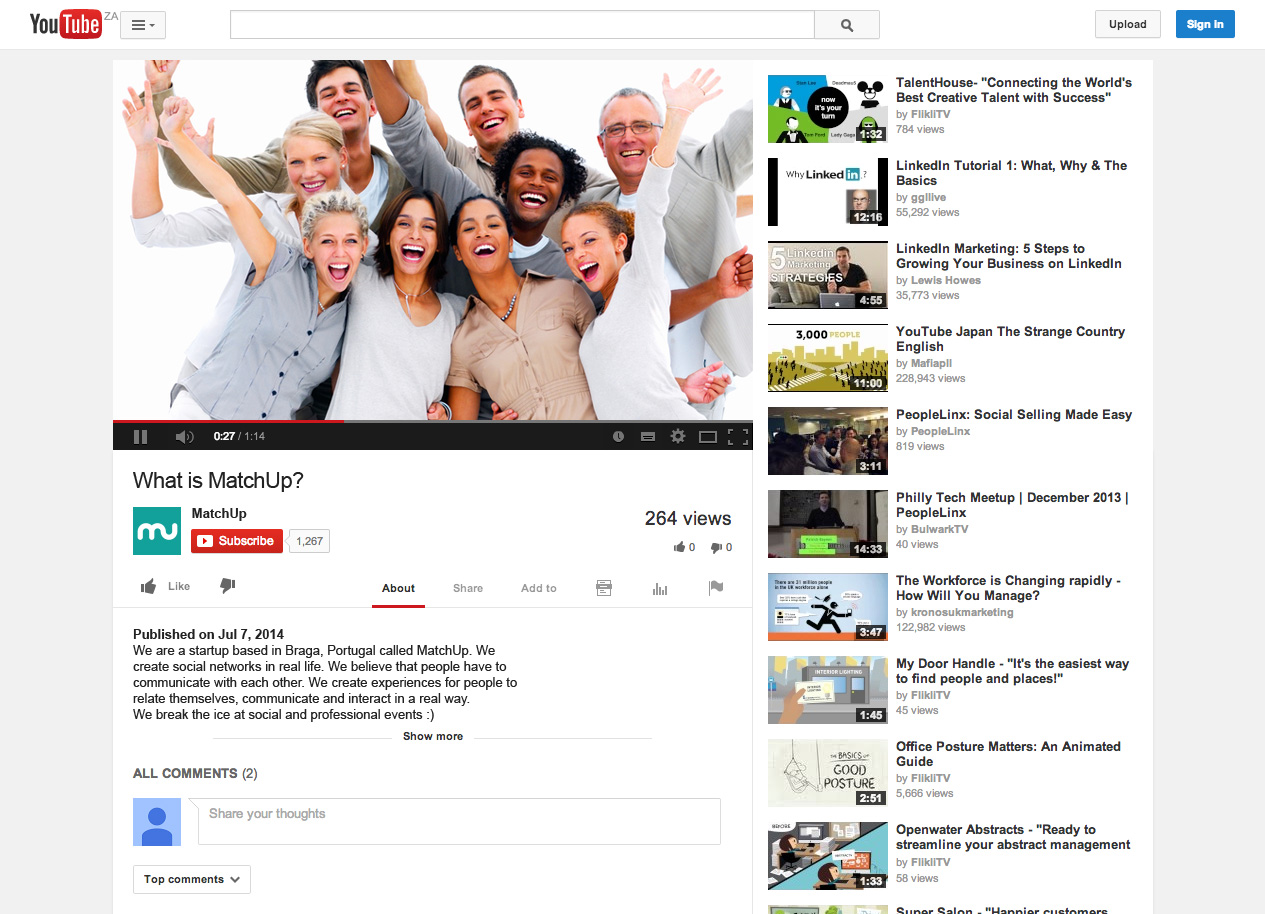Mute the video volume
The height and width of the screenshot is (914, 1265).
[184, 437]
